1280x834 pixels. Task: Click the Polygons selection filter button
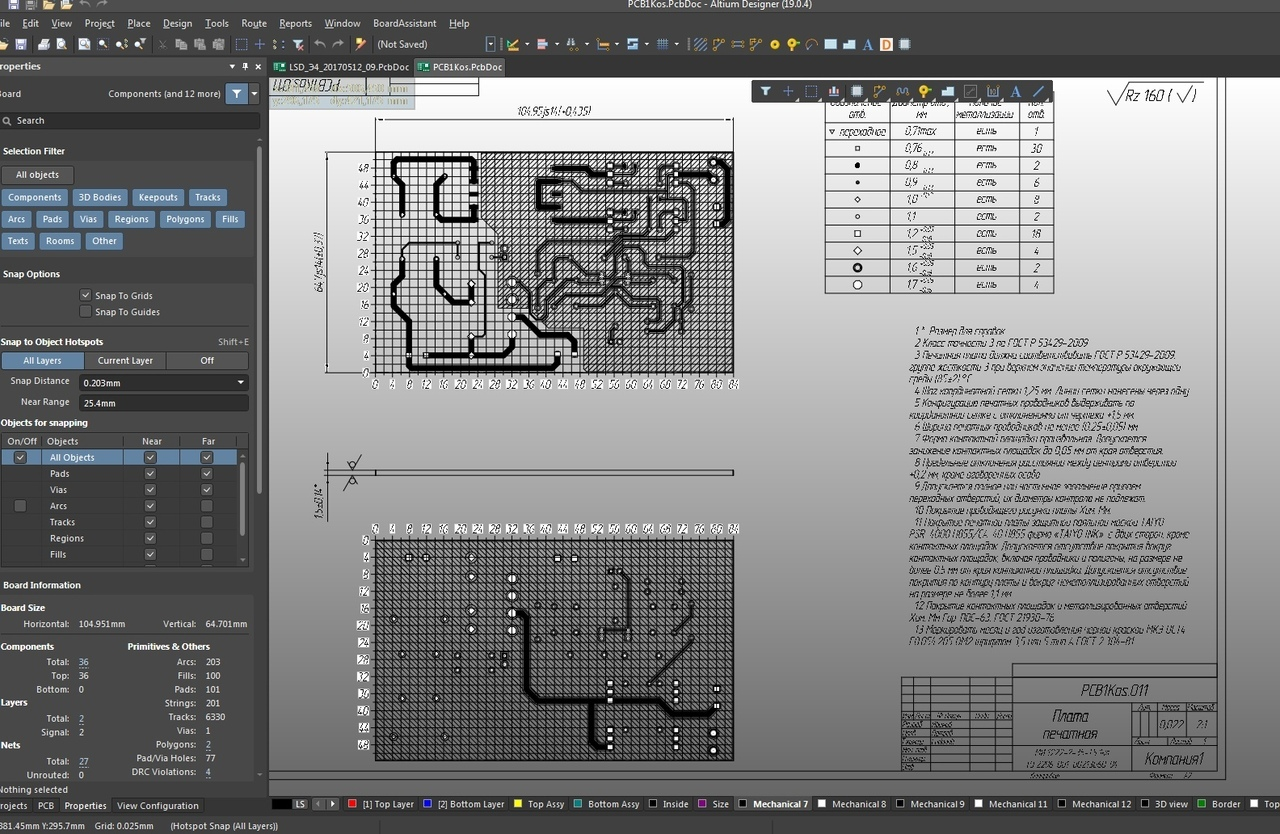click(x=185, y=219)
